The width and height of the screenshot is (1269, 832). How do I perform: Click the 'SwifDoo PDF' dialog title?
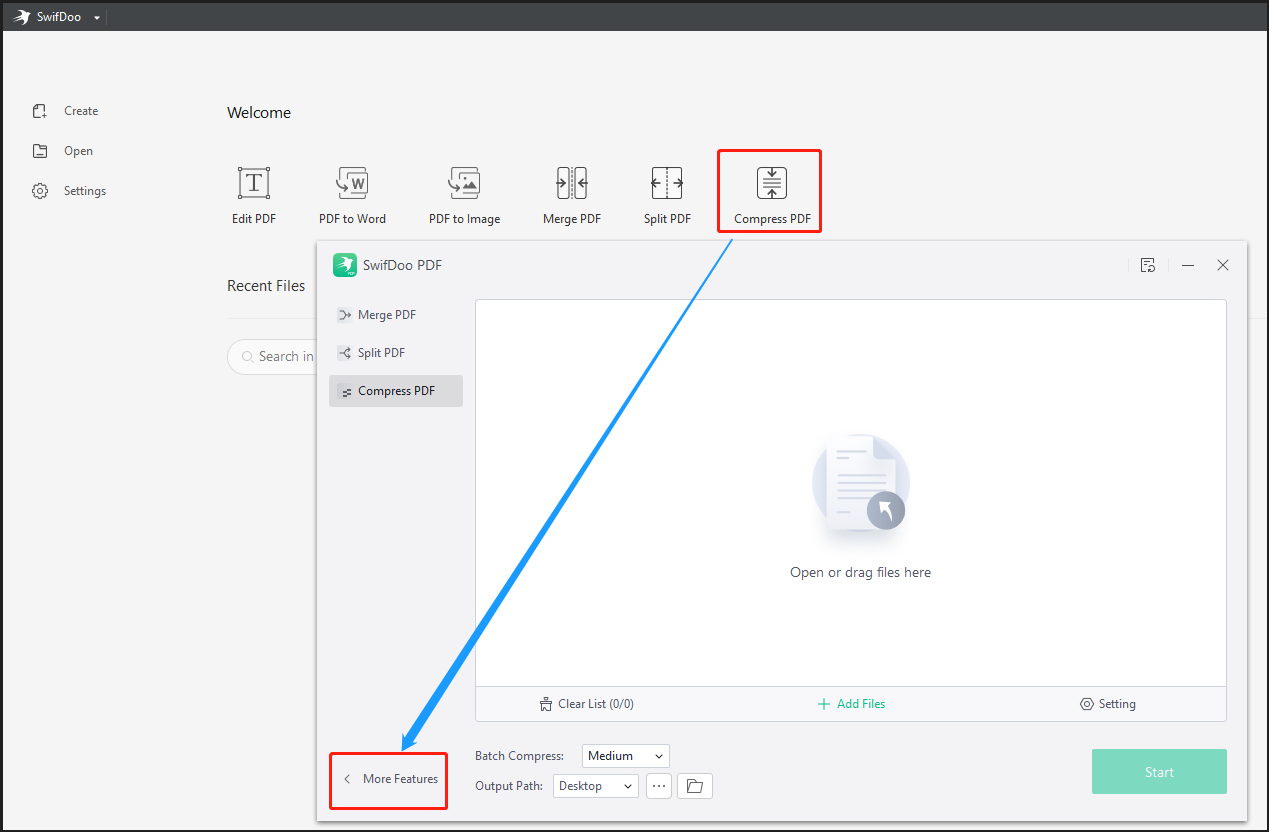point(402,265)
